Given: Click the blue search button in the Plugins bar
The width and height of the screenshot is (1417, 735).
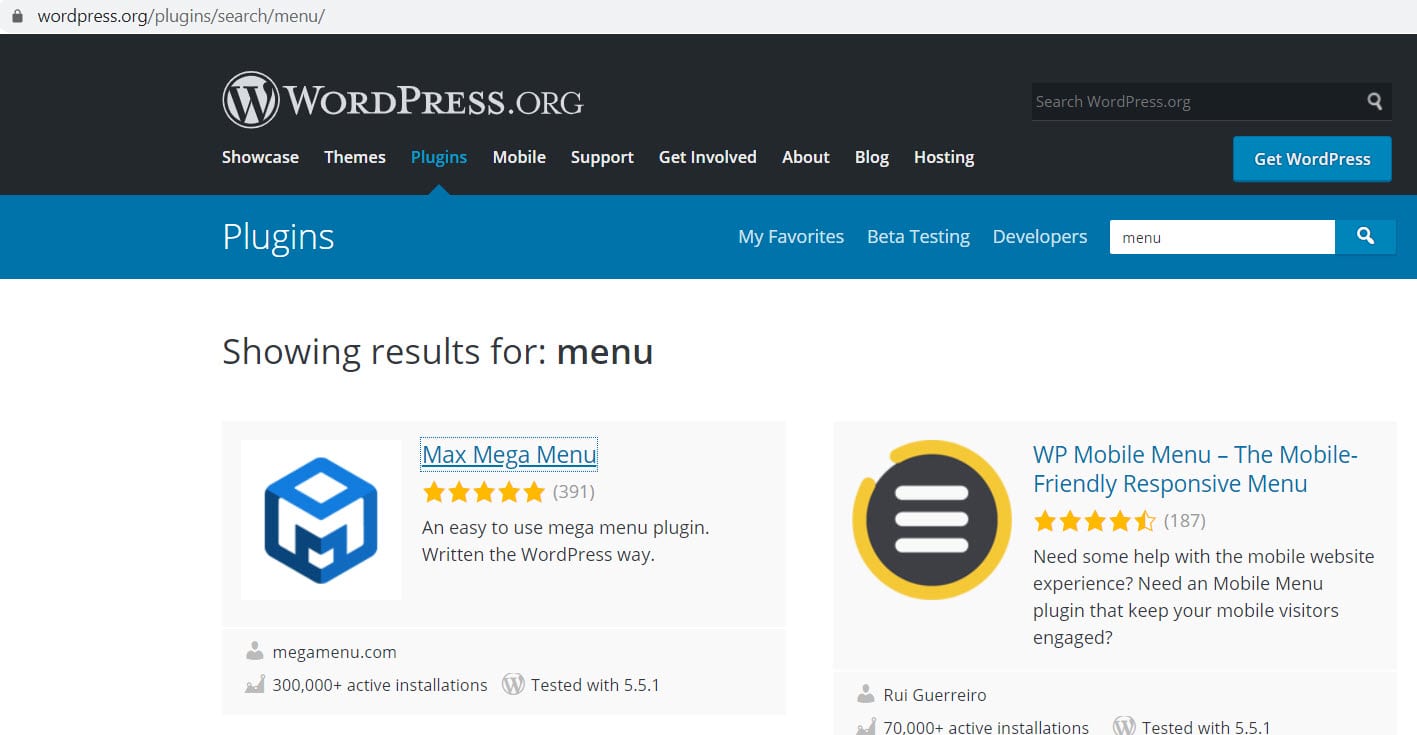Looking at the screenshot, I should [1366, 237].
